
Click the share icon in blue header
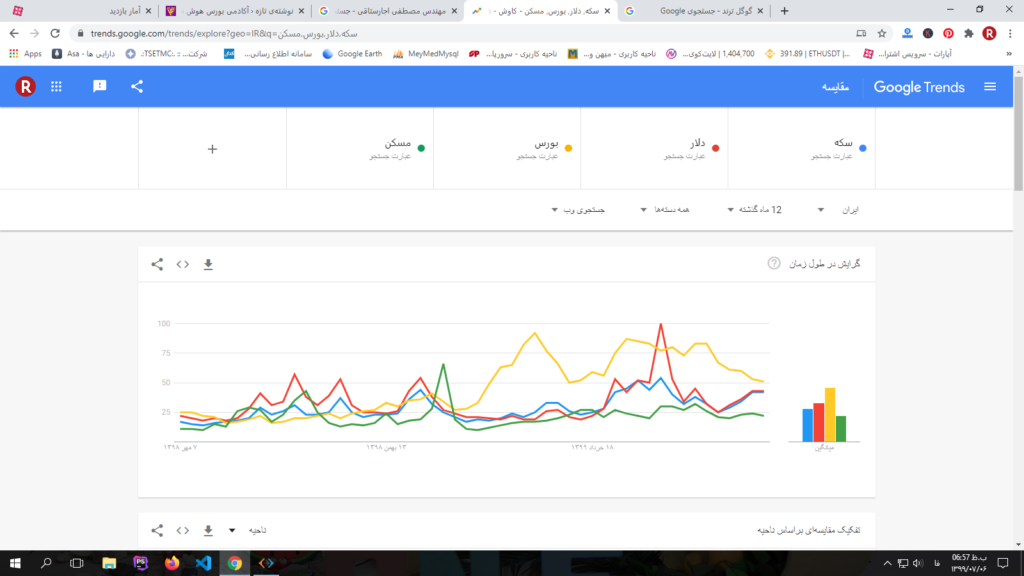click(137, 87)
